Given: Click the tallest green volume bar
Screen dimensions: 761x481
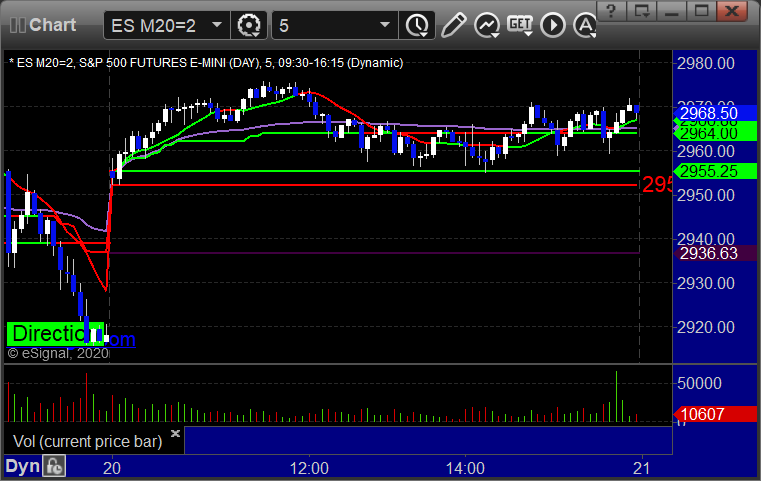Looking at the screenshot, I should pos(616,397).
